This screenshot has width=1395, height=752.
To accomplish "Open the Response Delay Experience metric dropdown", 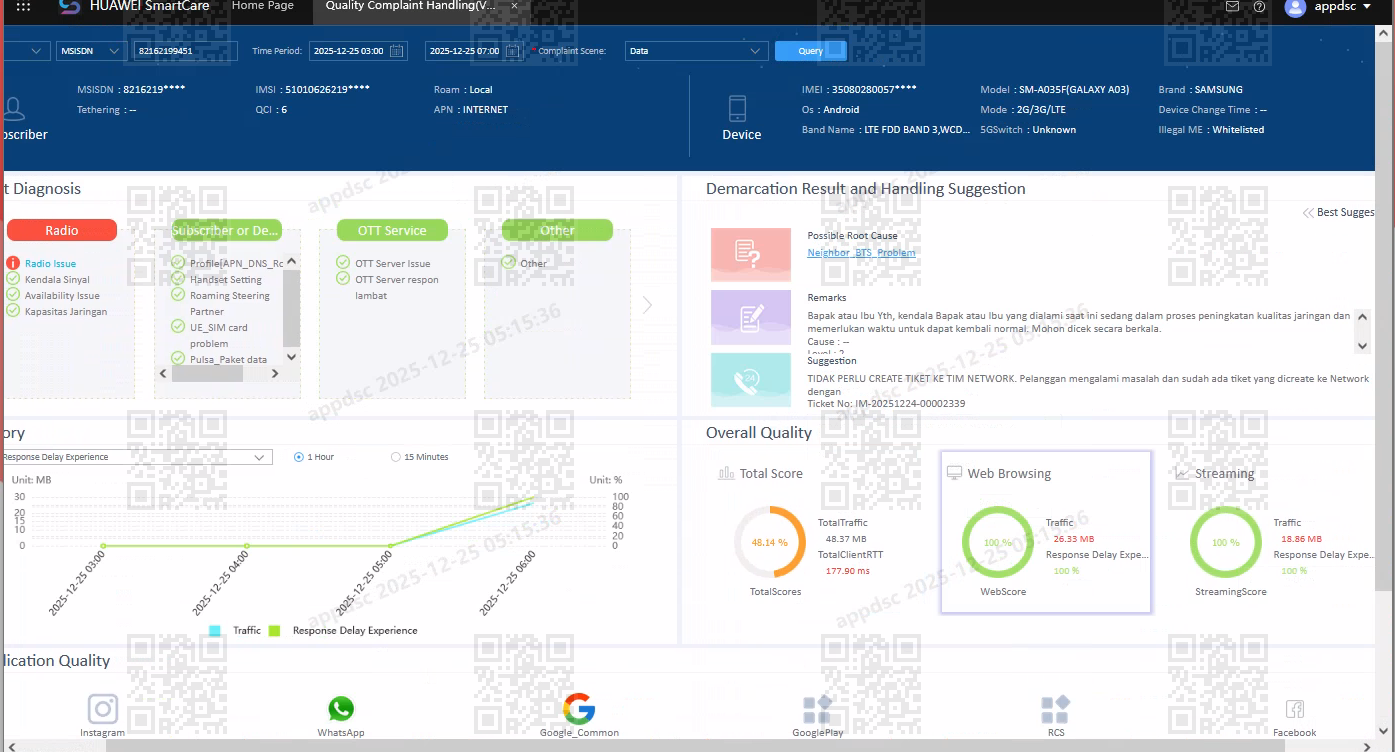I will coord(136,457).
